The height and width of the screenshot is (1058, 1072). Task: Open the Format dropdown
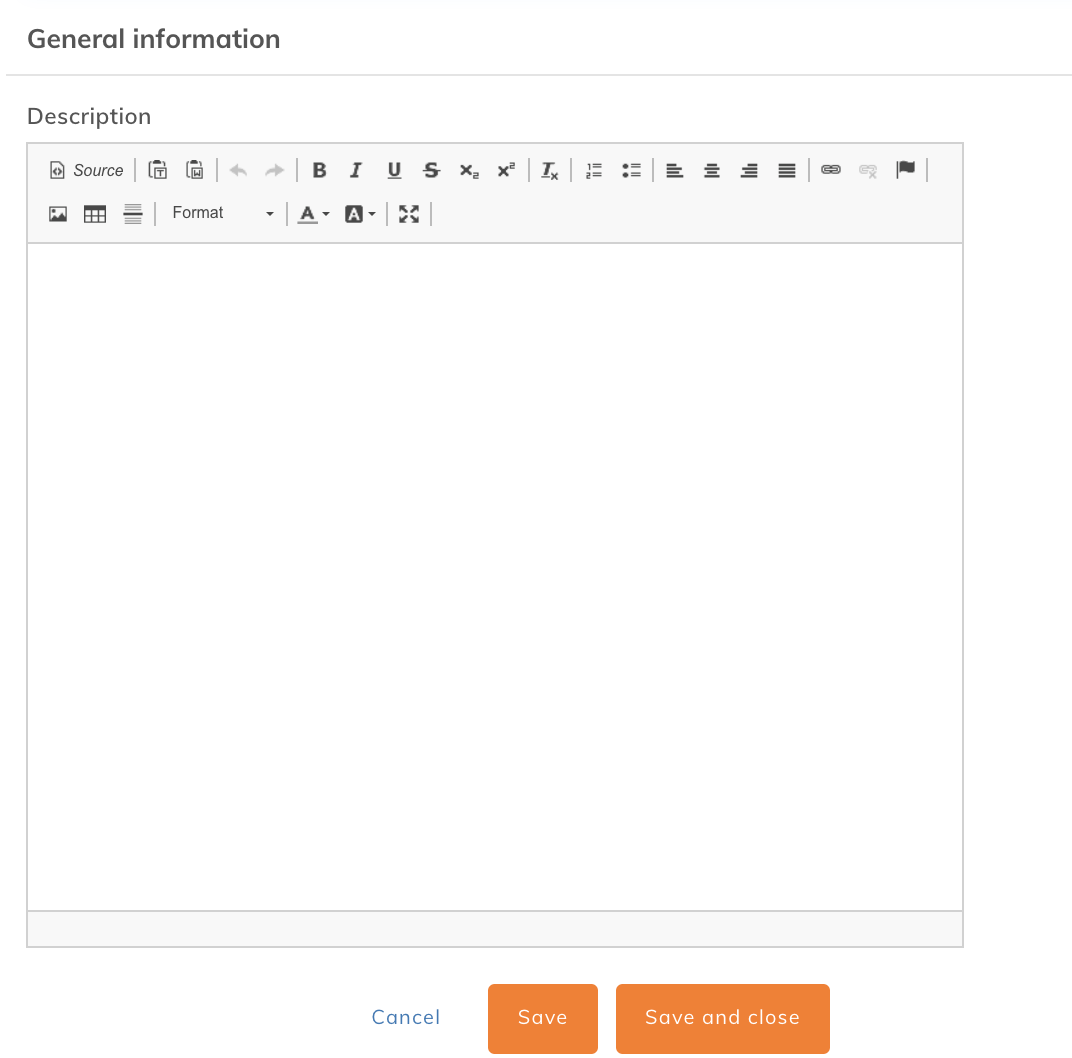222,213
